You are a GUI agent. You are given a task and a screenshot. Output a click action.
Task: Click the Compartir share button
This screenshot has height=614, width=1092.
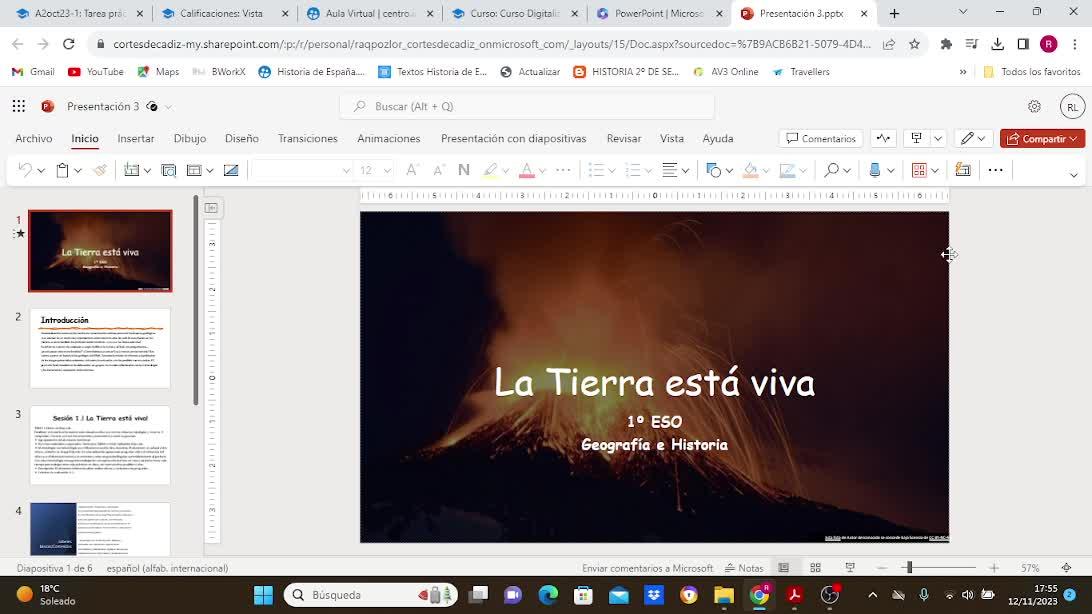1043,139
